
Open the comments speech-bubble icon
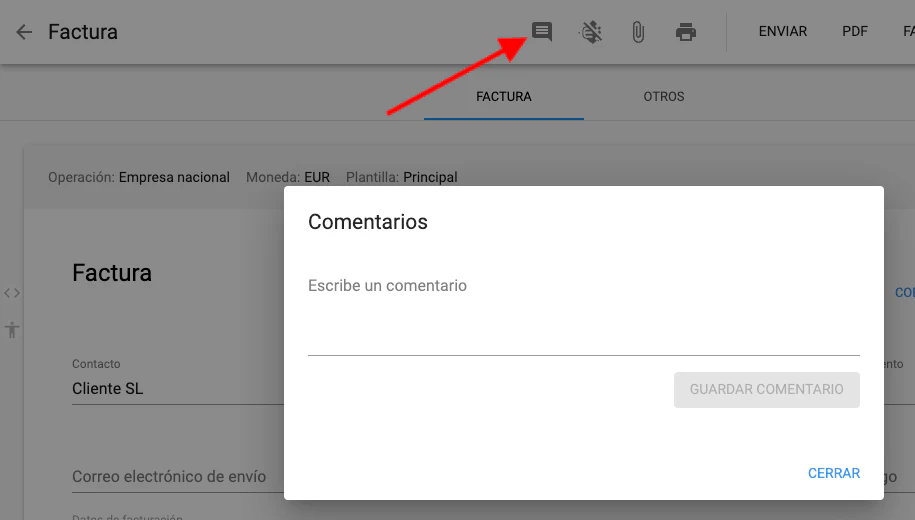[x=542, y=32]
